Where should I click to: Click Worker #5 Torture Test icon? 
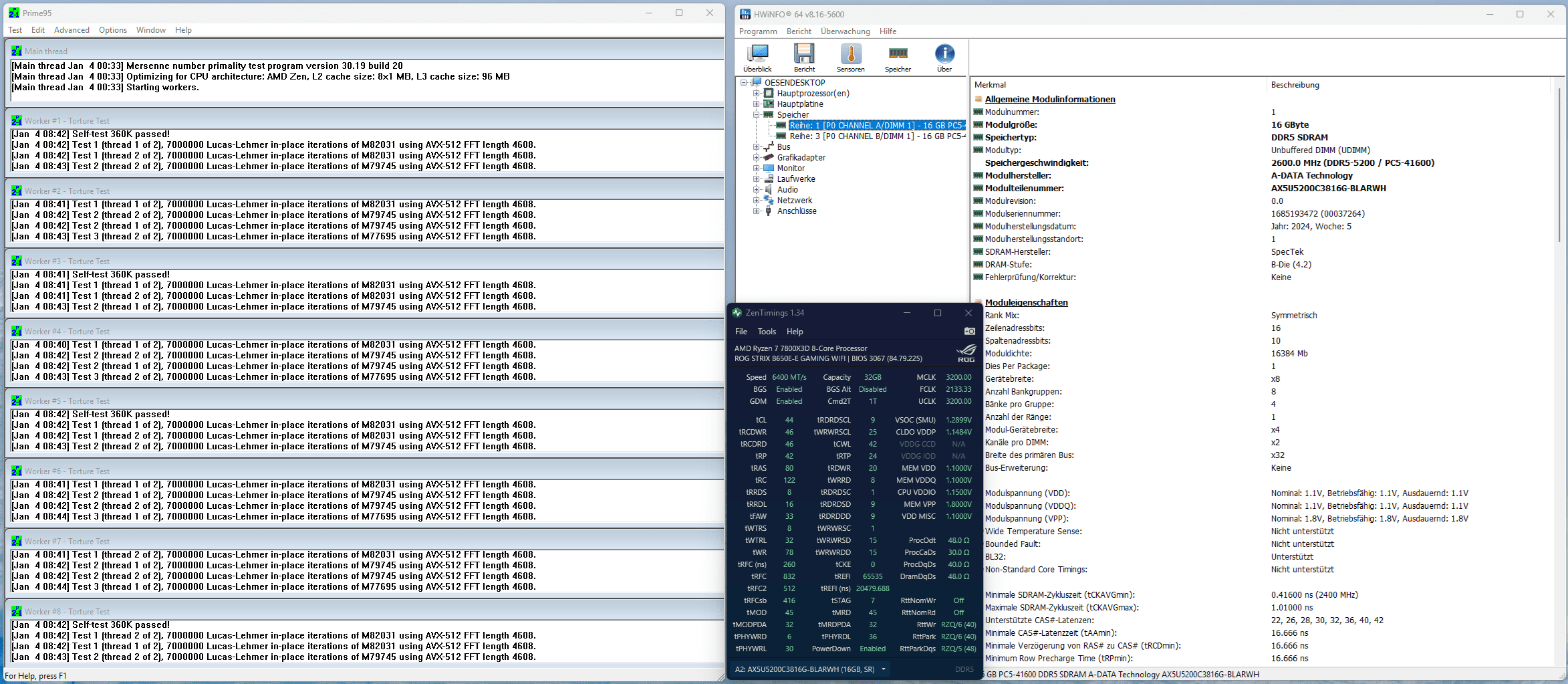click(17, 401)
